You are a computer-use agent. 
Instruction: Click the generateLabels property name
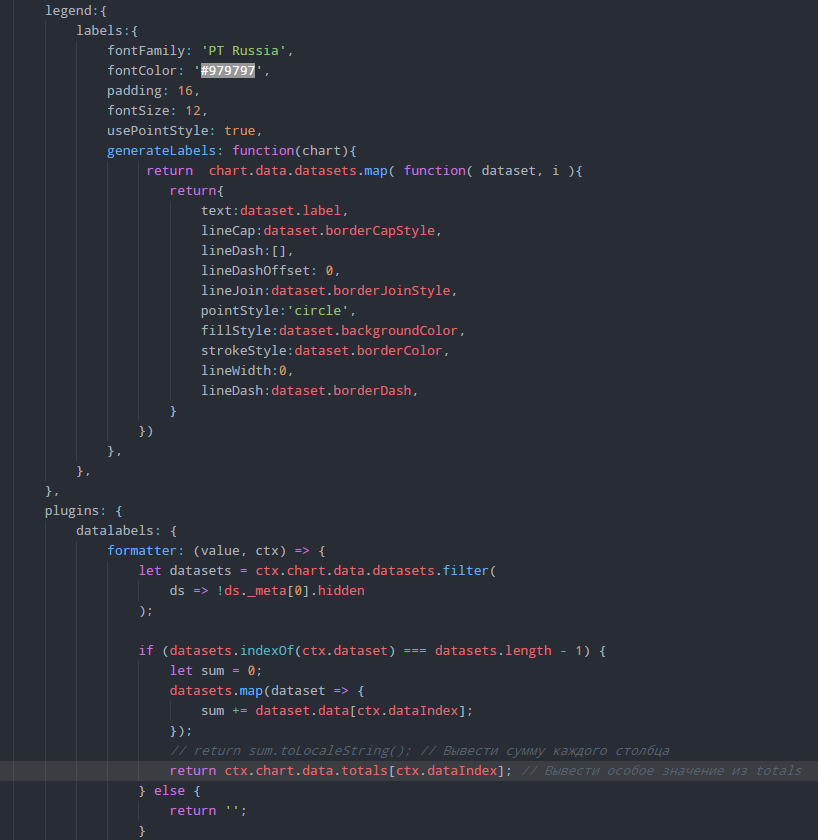tap(165, 150)
